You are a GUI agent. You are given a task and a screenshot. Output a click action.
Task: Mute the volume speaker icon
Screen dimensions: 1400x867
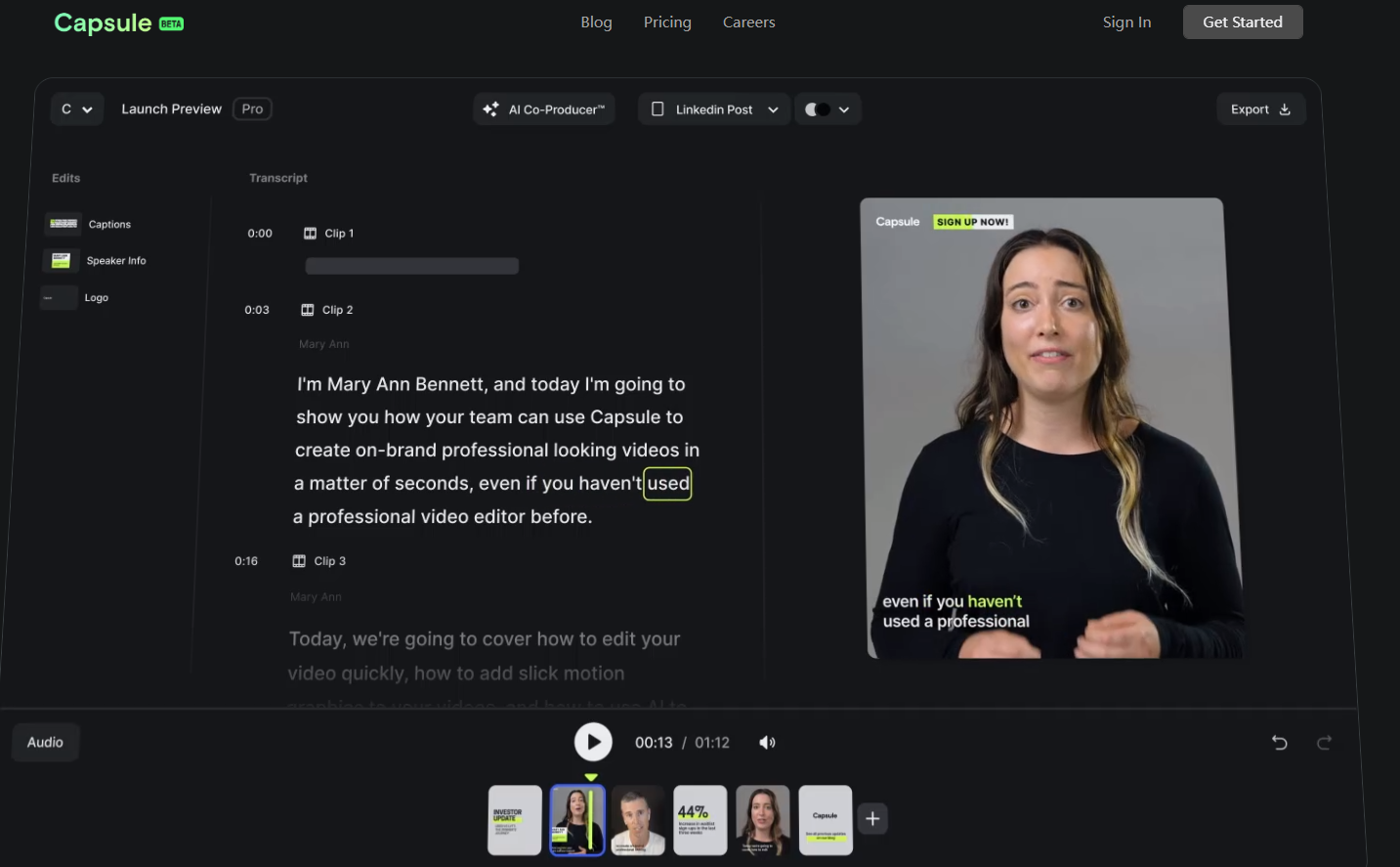click(767, 743)
